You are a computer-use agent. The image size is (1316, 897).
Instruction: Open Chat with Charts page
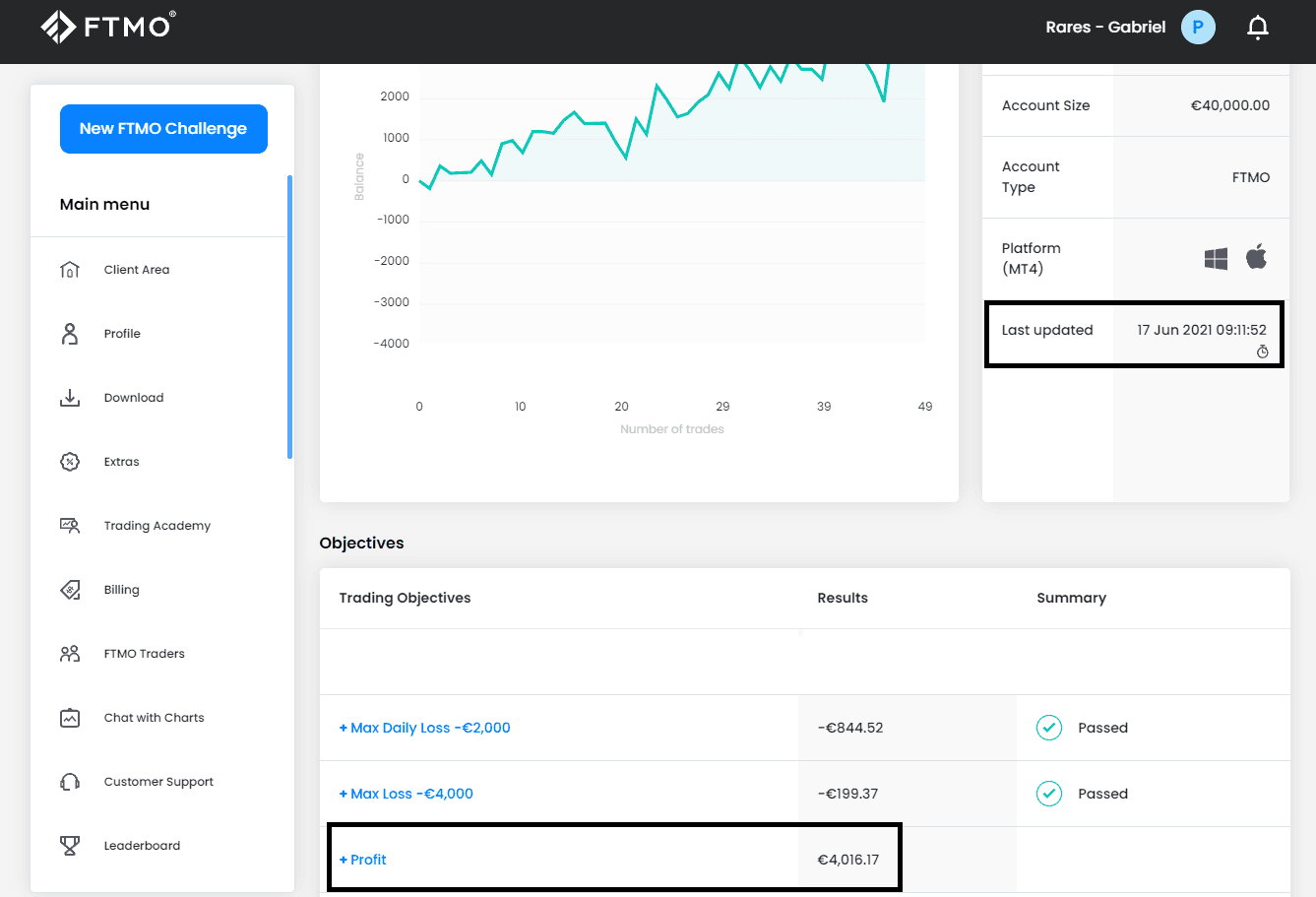click(155, 718)
